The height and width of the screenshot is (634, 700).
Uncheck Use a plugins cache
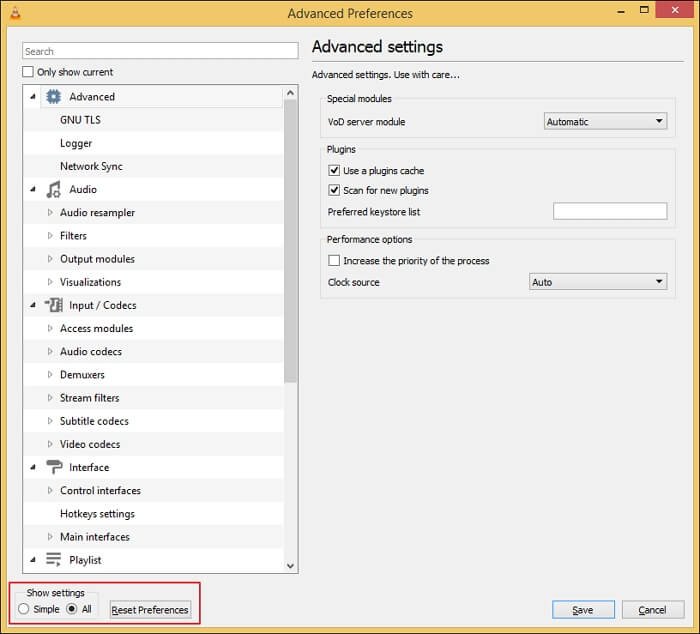click(335, 171)
